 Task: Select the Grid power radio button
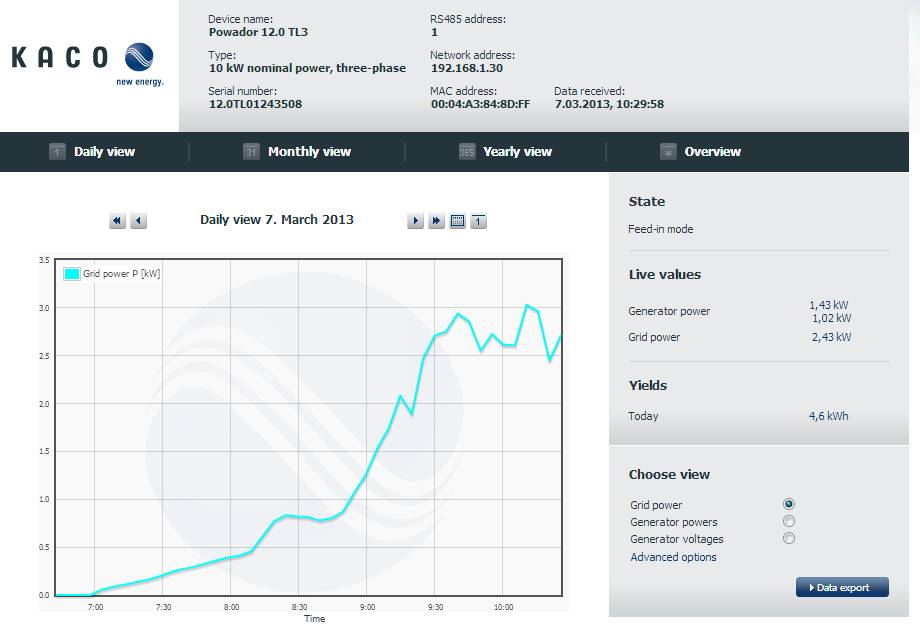point(789,505)
